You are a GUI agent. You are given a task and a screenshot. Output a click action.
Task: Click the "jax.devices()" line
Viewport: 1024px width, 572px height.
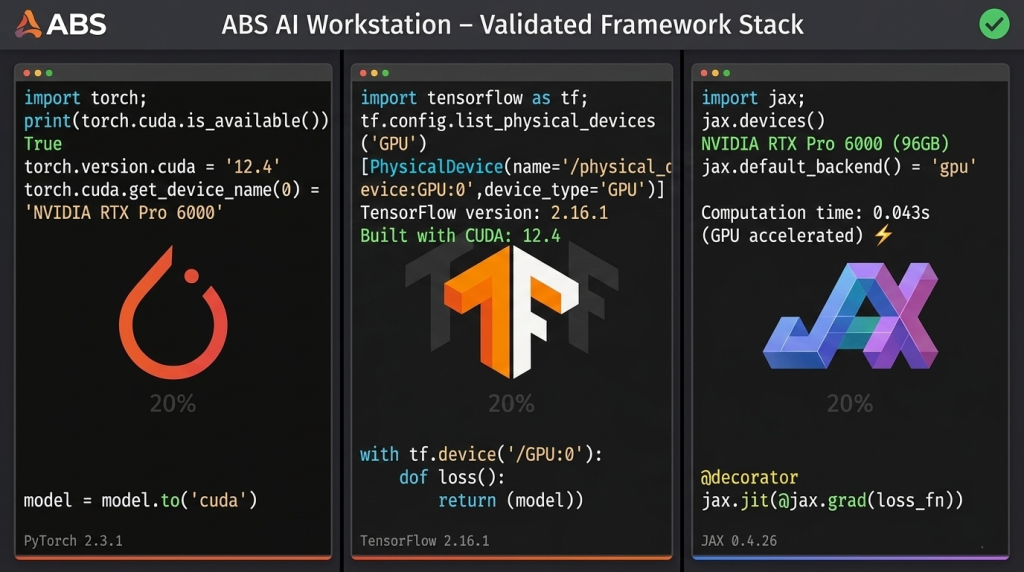coord(763,121)
